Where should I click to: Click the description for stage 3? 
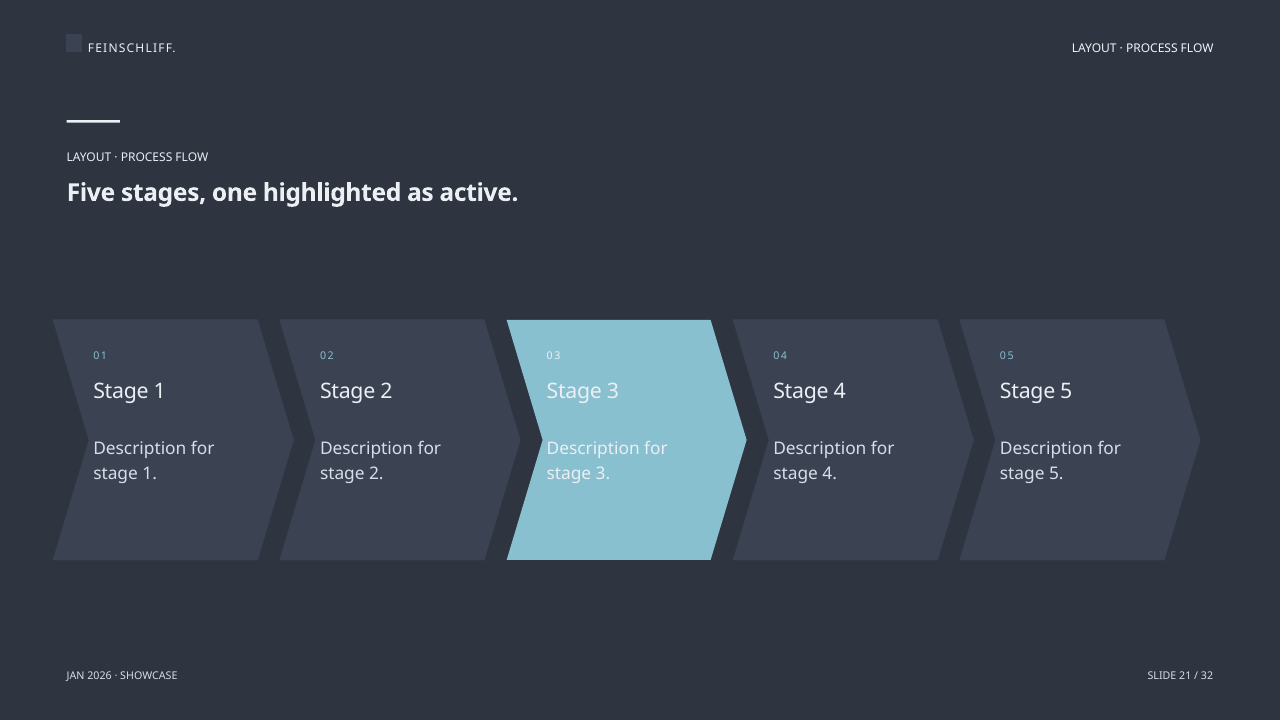tap(607, 460)
